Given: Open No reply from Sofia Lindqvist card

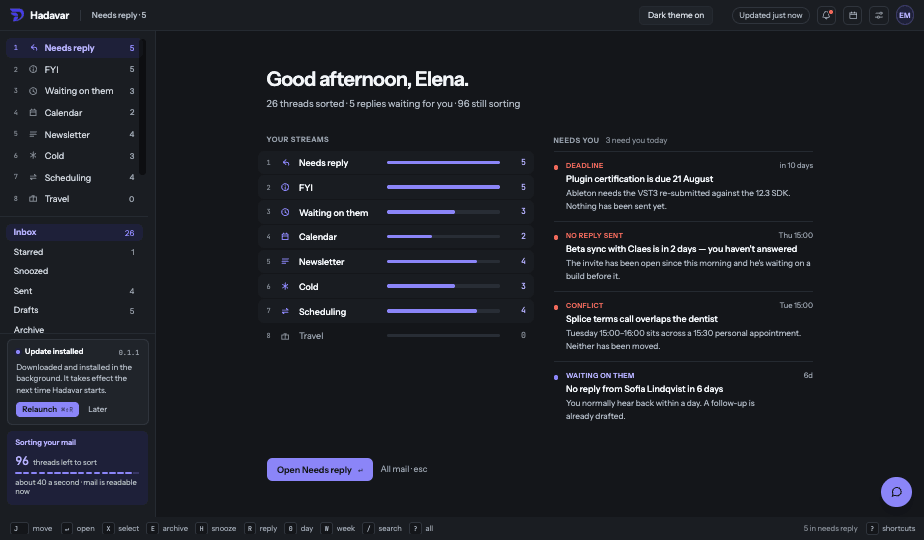Looking at the screenshot, I should [x=683, y=396].
